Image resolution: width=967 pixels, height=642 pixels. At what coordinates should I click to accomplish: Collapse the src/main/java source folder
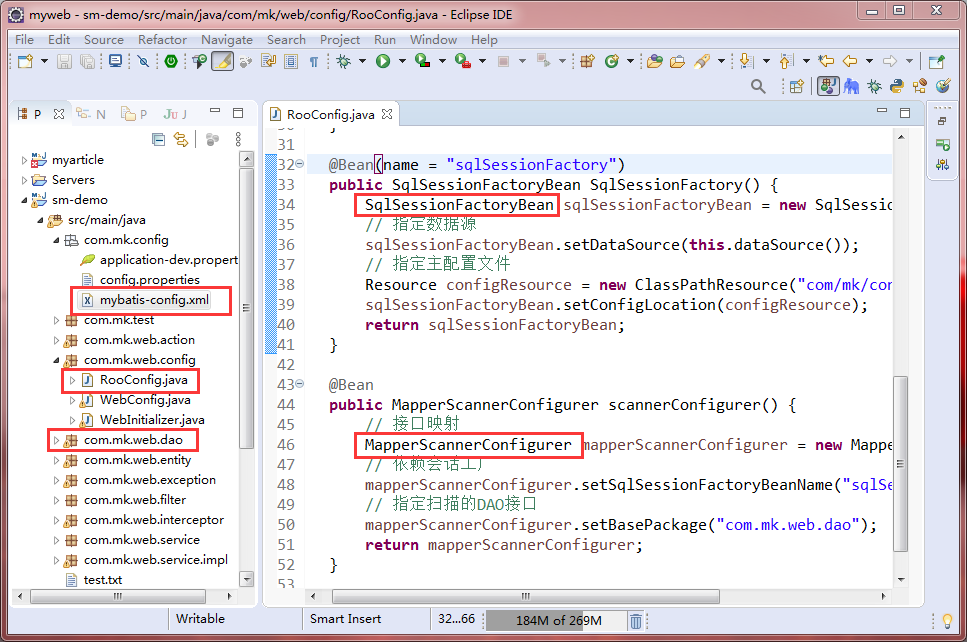point(40,220)
